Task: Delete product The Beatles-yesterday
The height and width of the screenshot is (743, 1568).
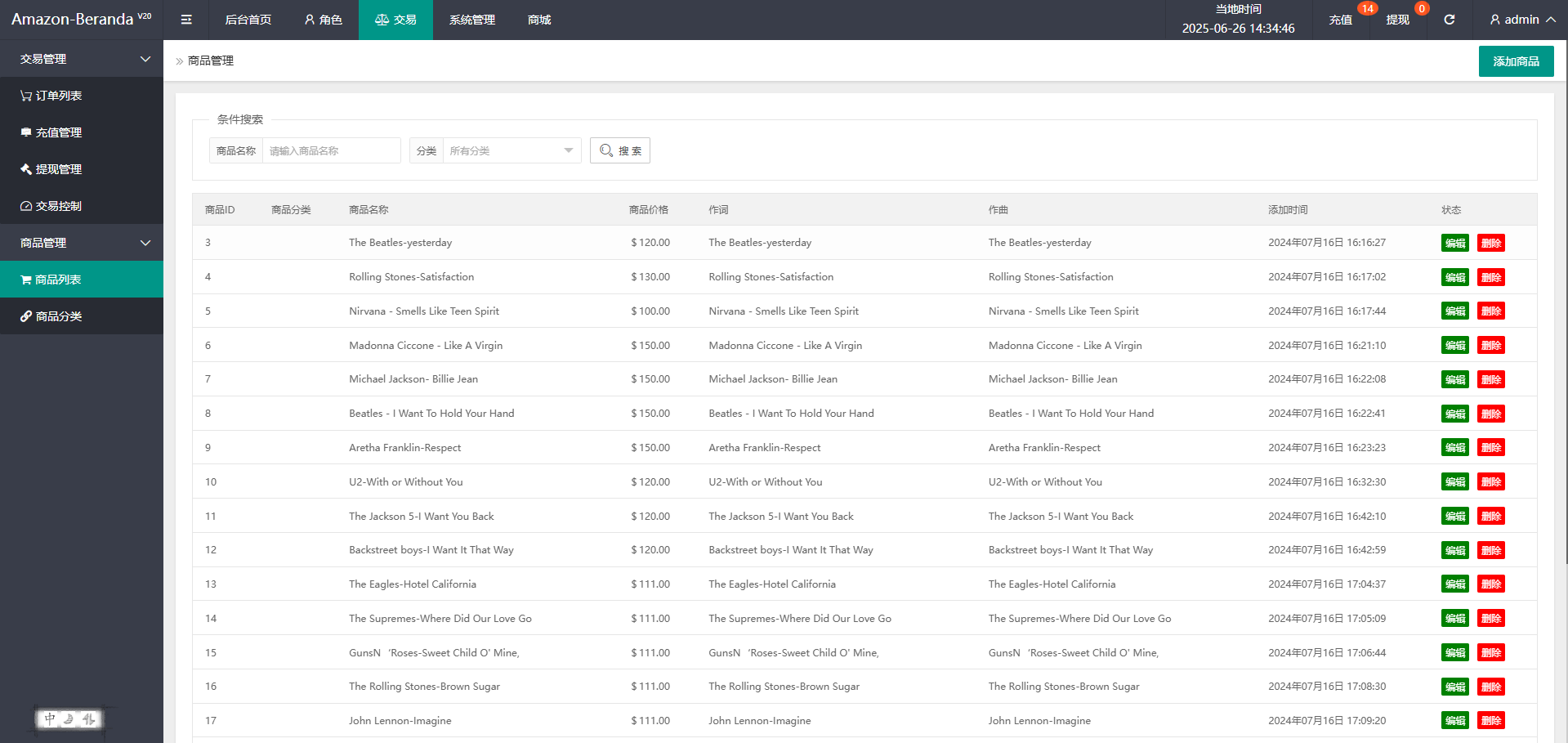Action: point(1491,243)
